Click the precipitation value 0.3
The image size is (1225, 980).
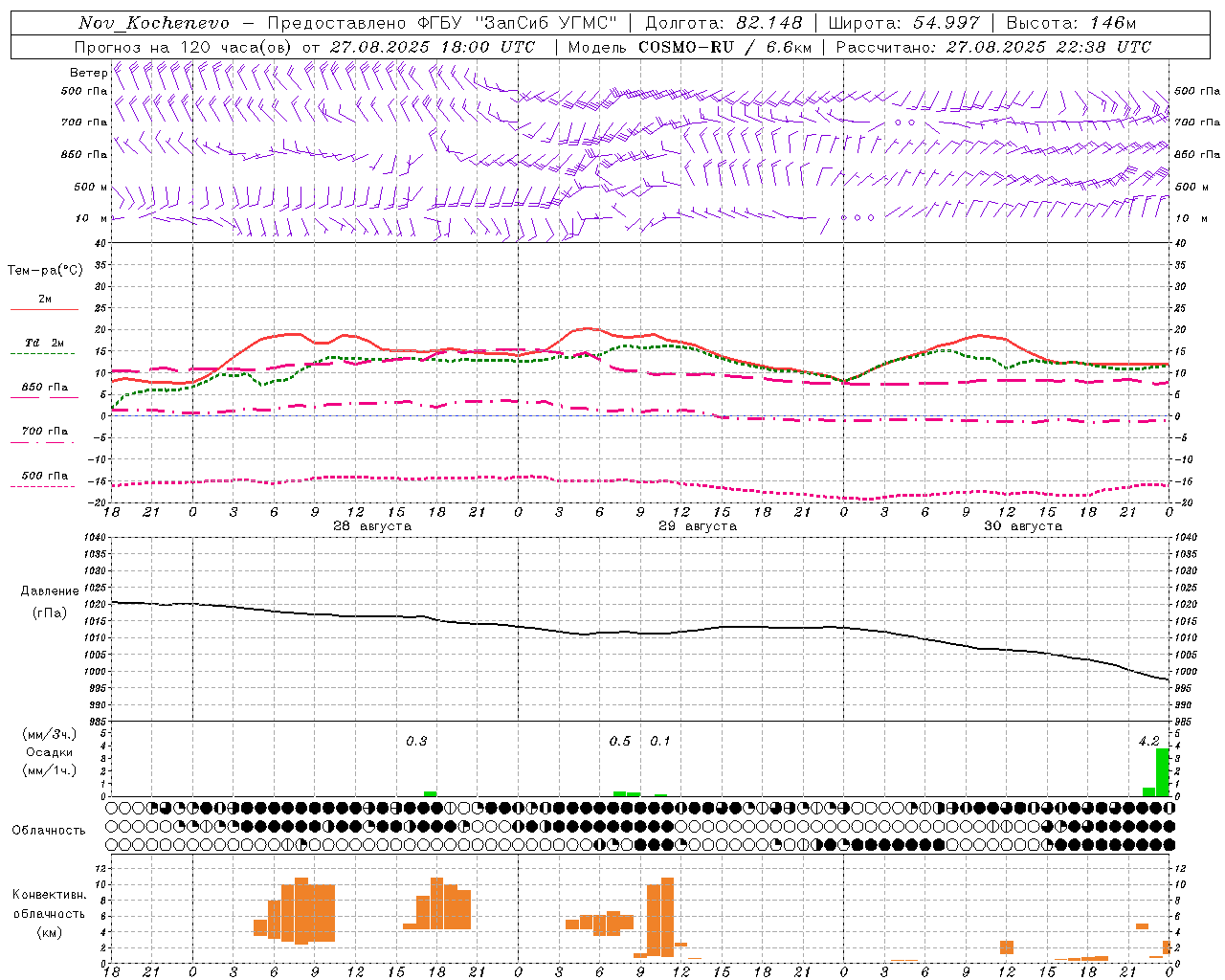(416, 741)
